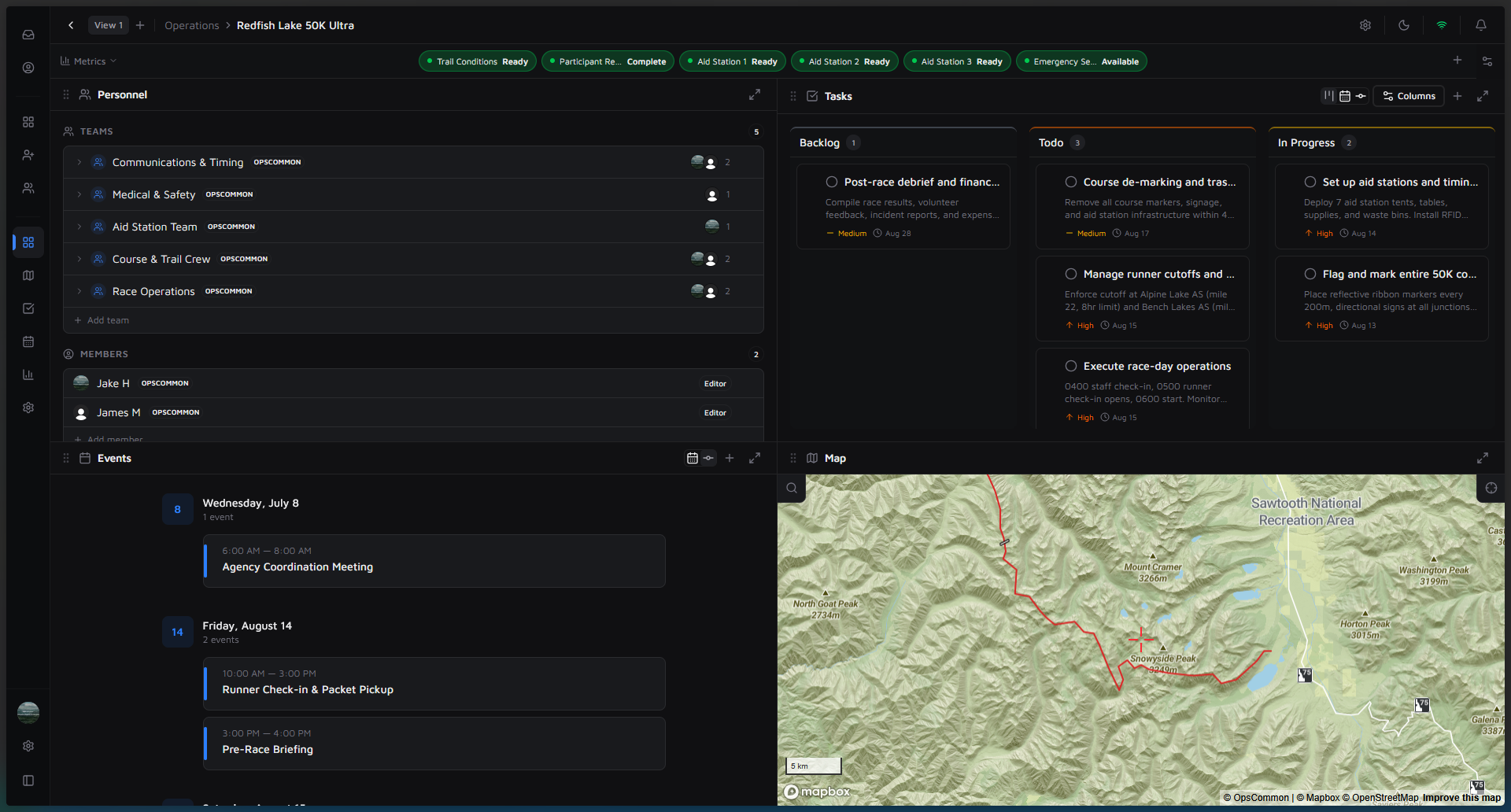Open the notifications bell
The width and height of the screenshot is (1511, 812).
pos(1480,25)
